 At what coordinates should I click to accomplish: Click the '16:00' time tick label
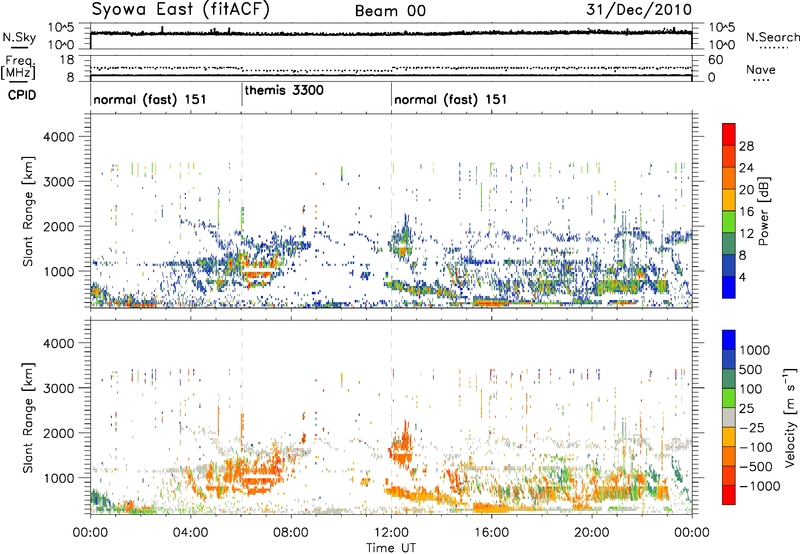click(491, 533)
